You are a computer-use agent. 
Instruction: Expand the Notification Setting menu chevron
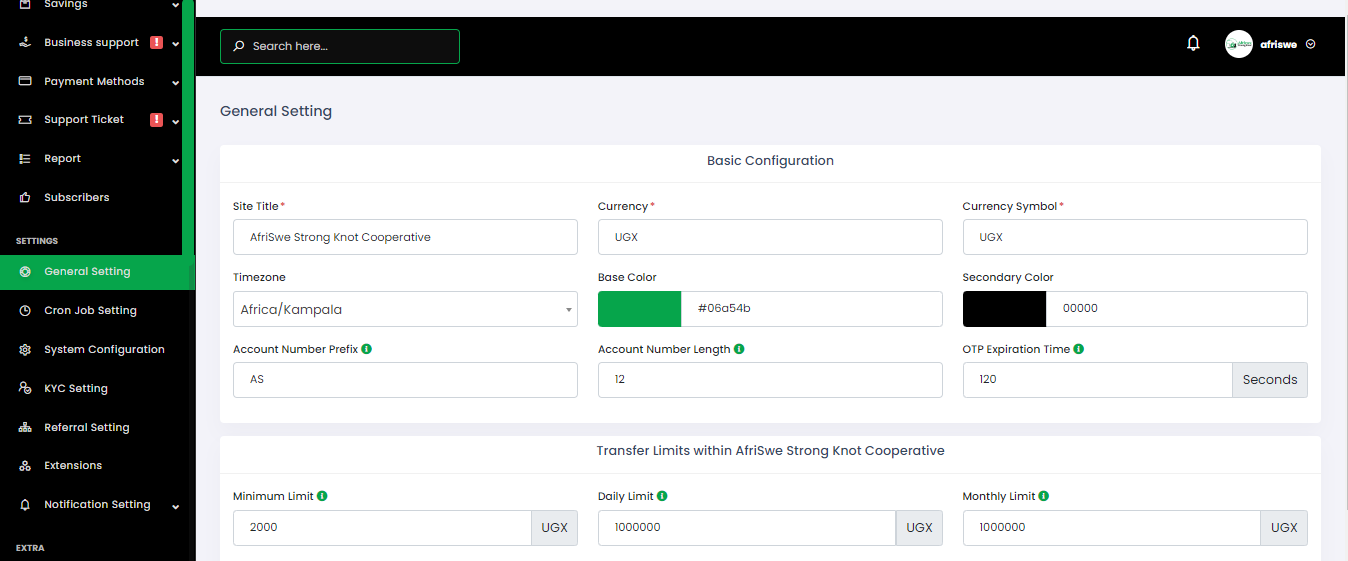click(175, 507)
